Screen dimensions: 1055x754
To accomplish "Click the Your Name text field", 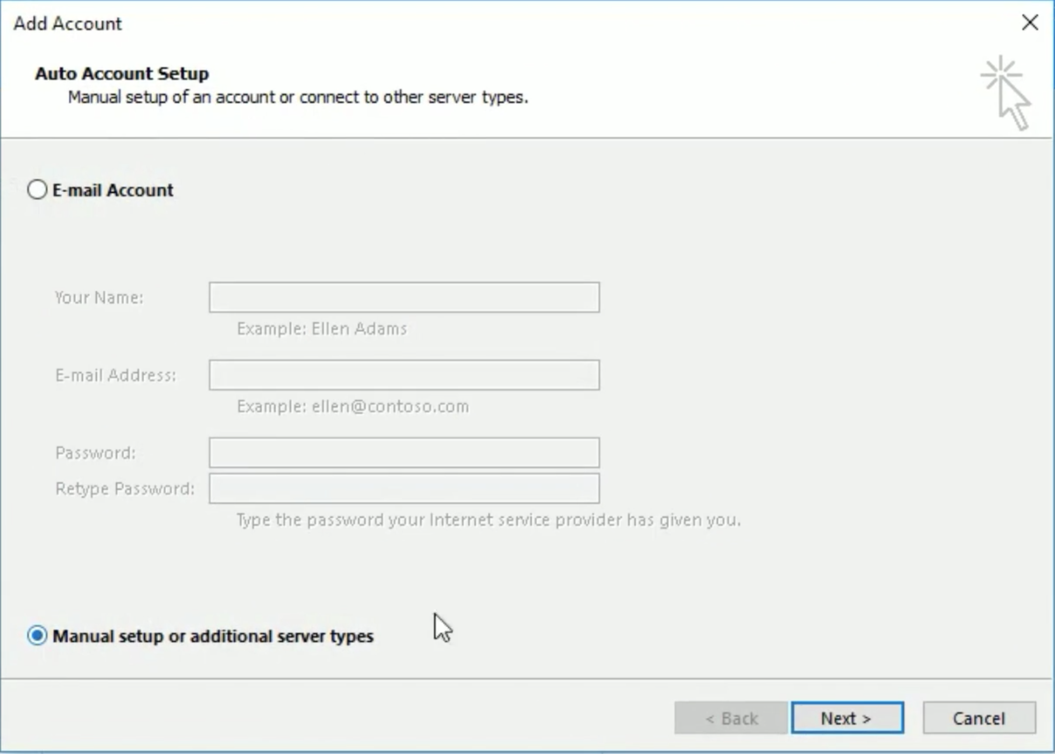I will (404, 298).
